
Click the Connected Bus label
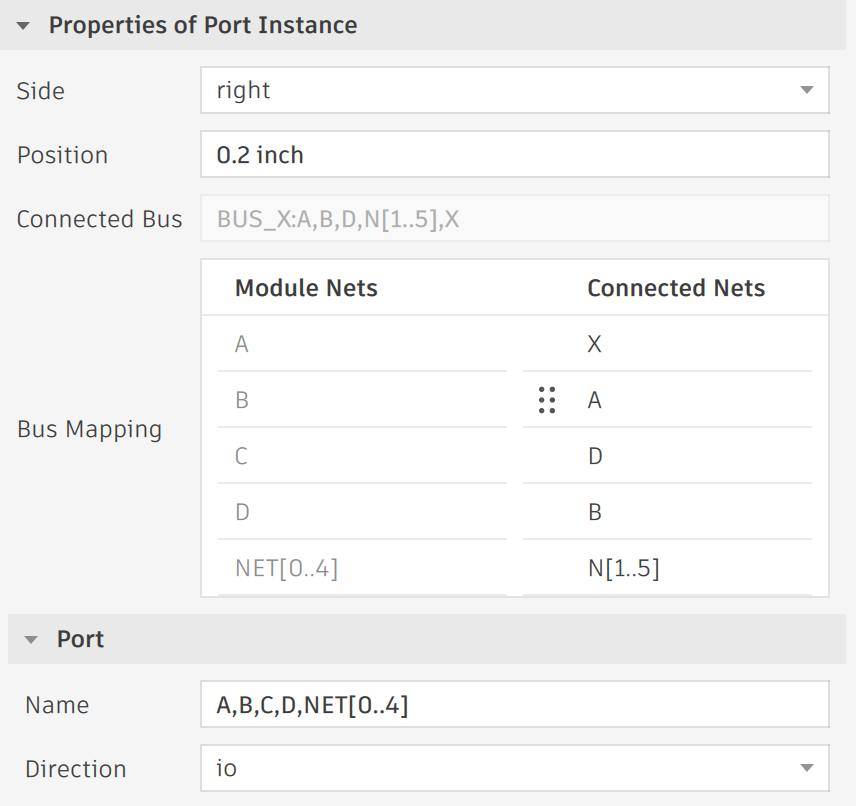[99, 219]
